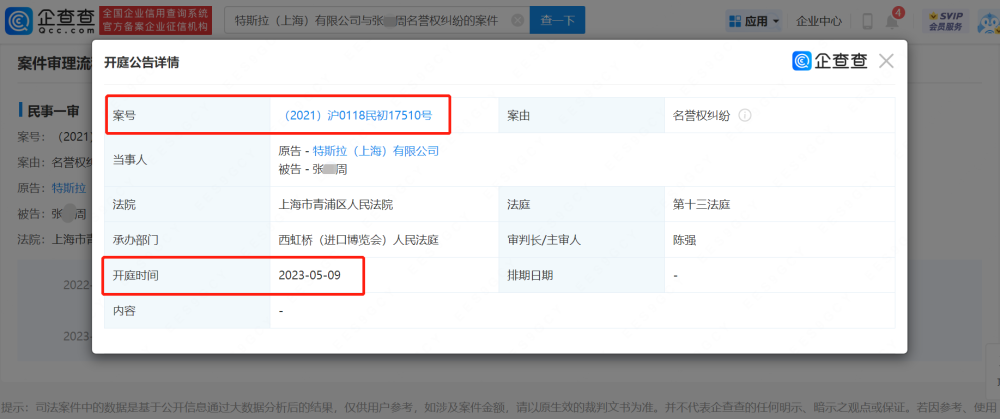Screen dimensions: 1000x419
Task: Expand the 应用 dropdown arrow
Action: [x=776, y=21]
